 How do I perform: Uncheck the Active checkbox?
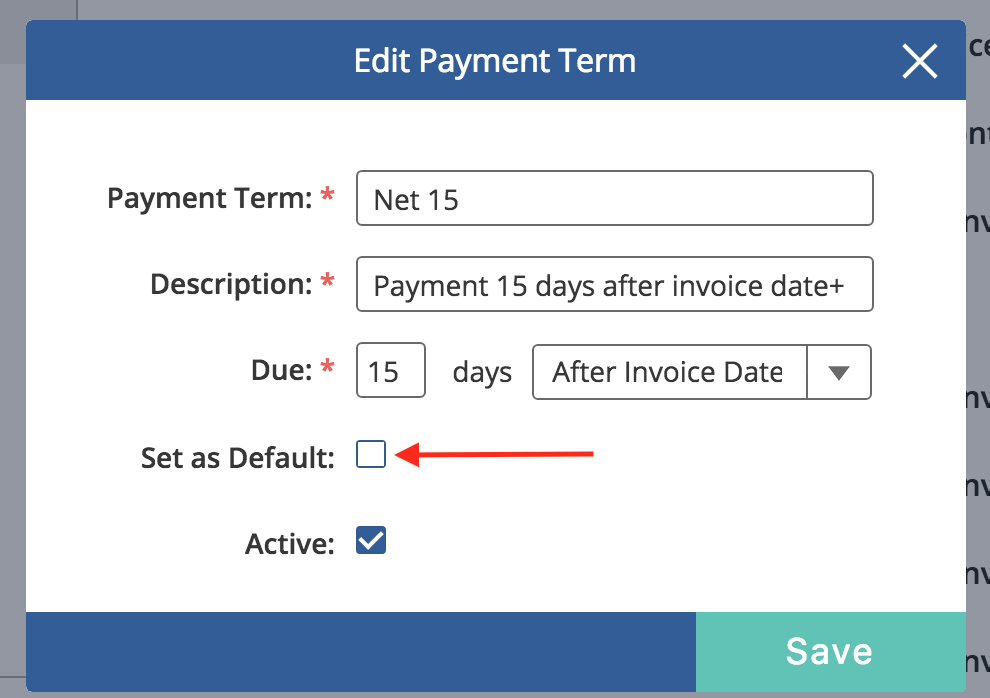coord(371,542)
